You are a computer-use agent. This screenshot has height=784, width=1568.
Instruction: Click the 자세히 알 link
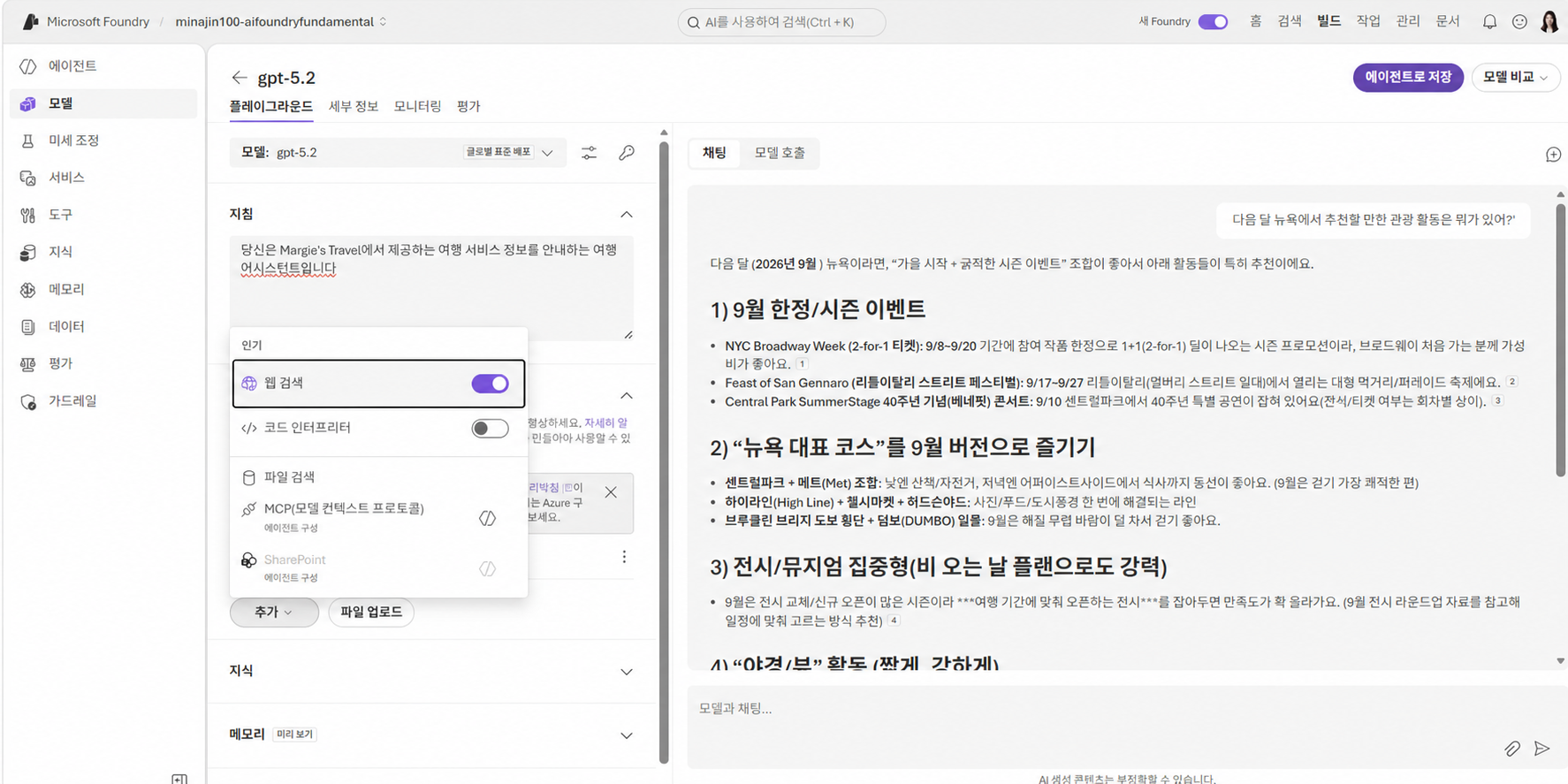point(605,422)
